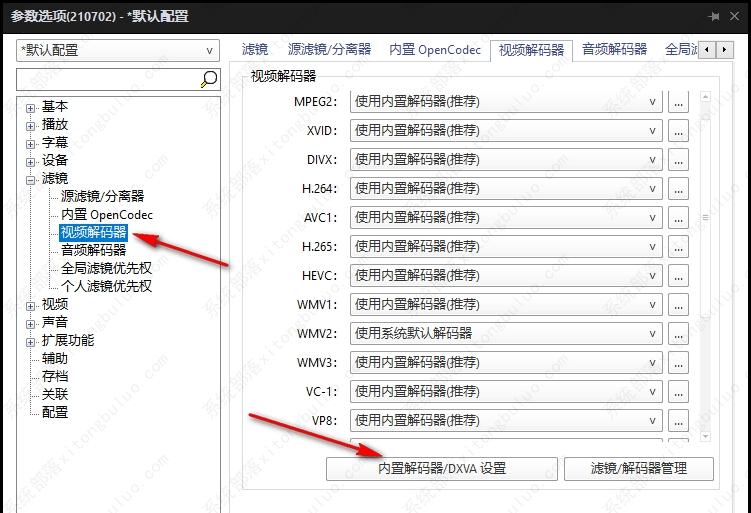Select 音频解码器 in the tree
The width and height of the screenshot is (751, 513).
(x=93, y=250)
